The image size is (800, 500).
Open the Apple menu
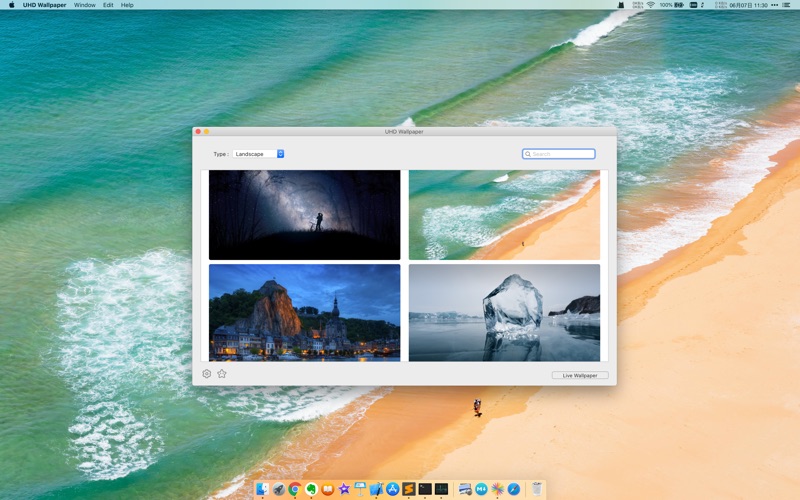point(12,5)
